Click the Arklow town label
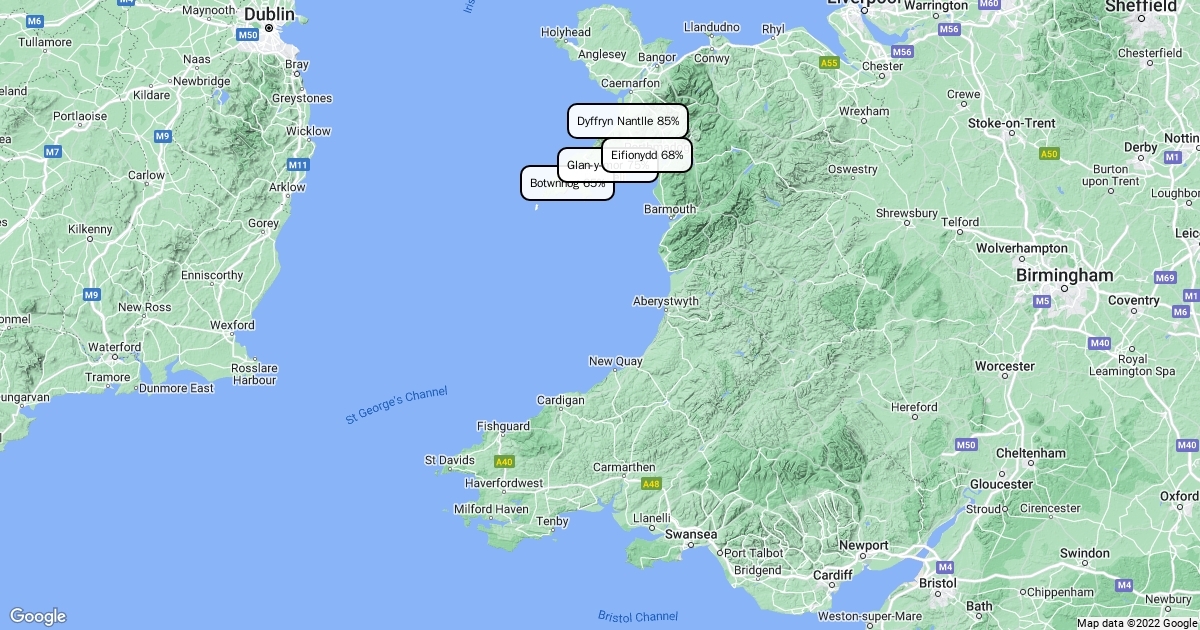Viewport: 1200px width, 630px height. [287, 187]
